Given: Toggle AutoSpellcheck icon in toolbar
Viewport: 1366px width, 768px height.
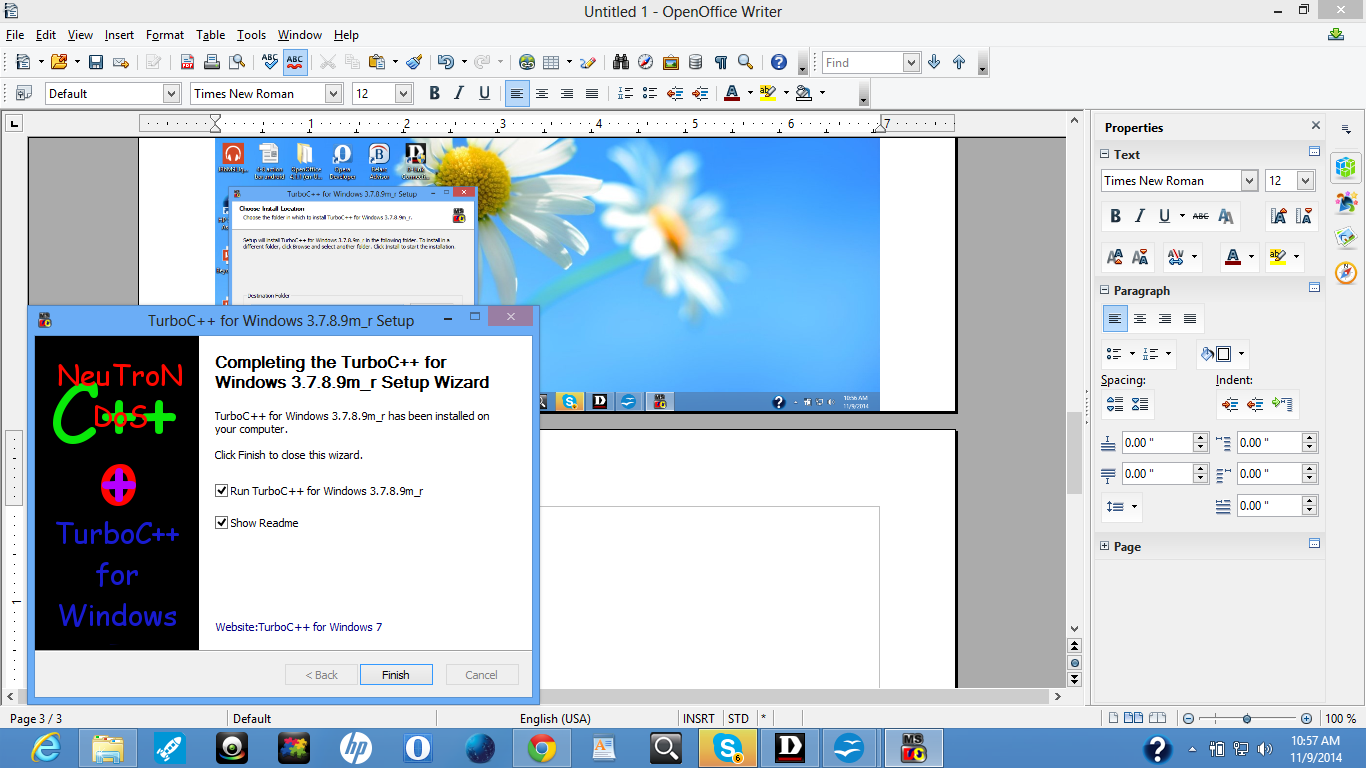Looking at the screenshot, I should click(x=295, y=62).
